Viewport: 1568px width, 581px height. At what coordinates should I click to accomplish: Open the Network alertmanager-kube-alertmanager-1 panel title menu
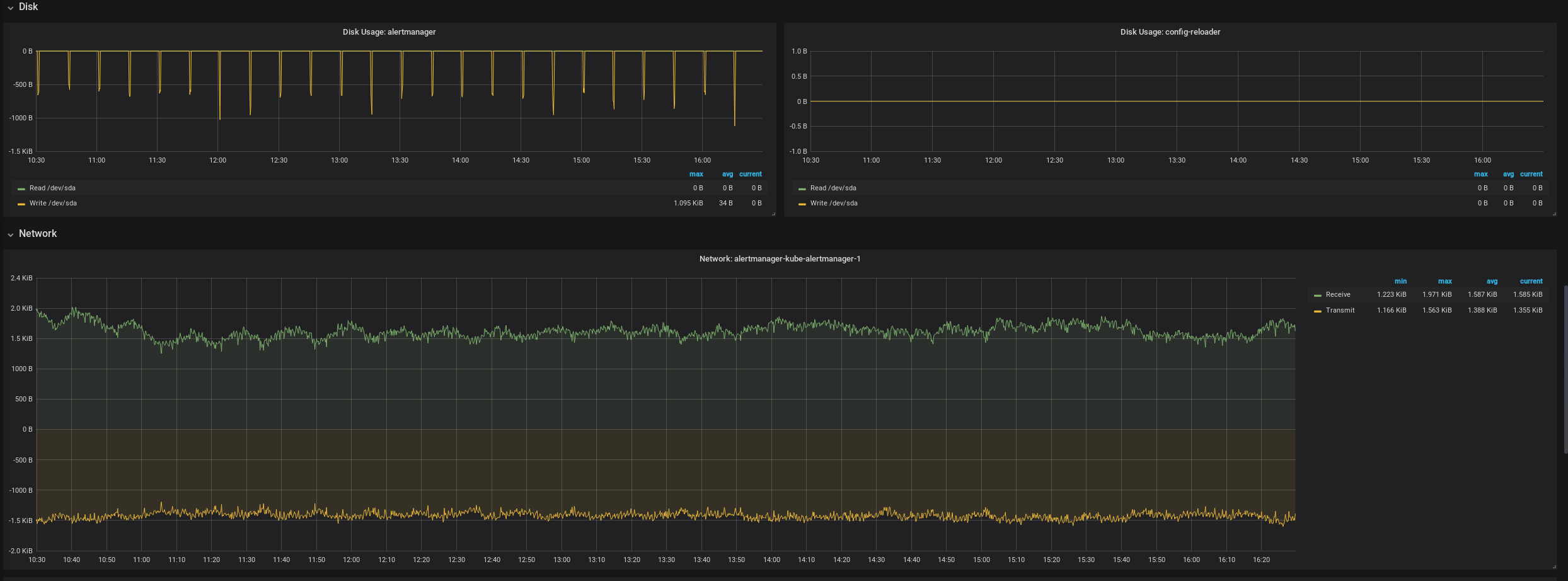tap(780, 259)
